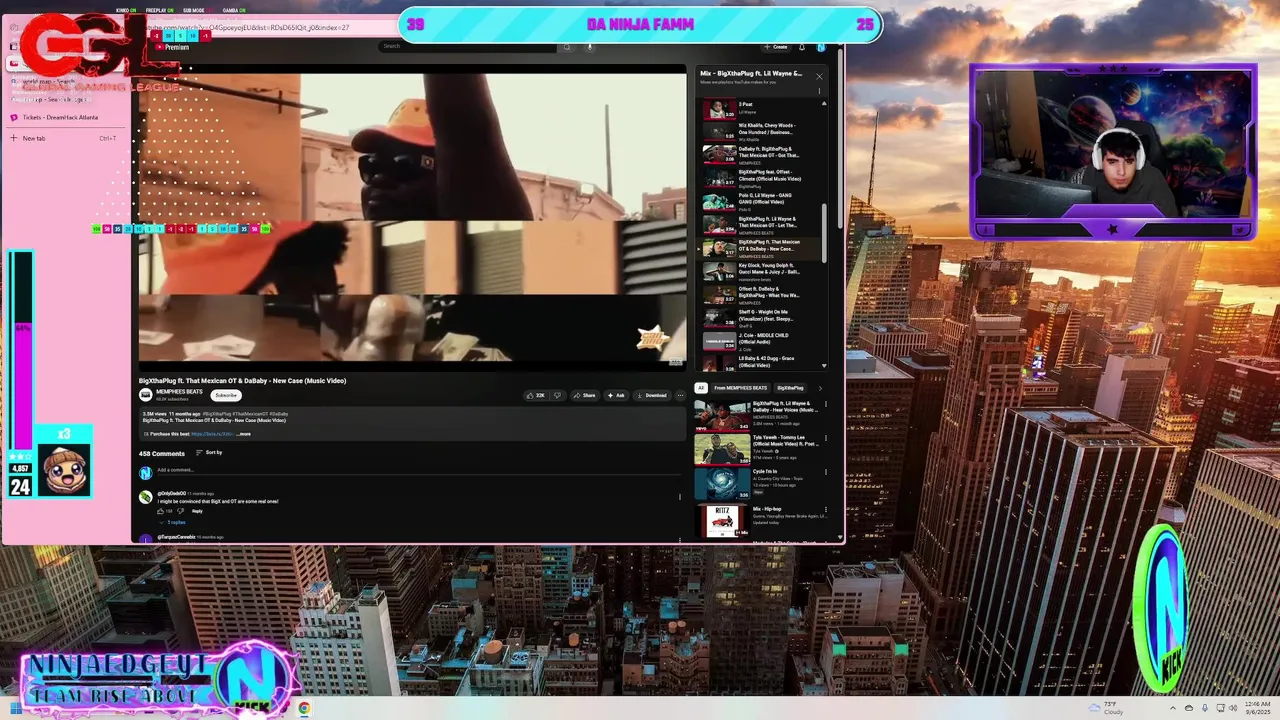
Task: Open Mix - Hip-hop playlist
Action: tap(760, 520)
